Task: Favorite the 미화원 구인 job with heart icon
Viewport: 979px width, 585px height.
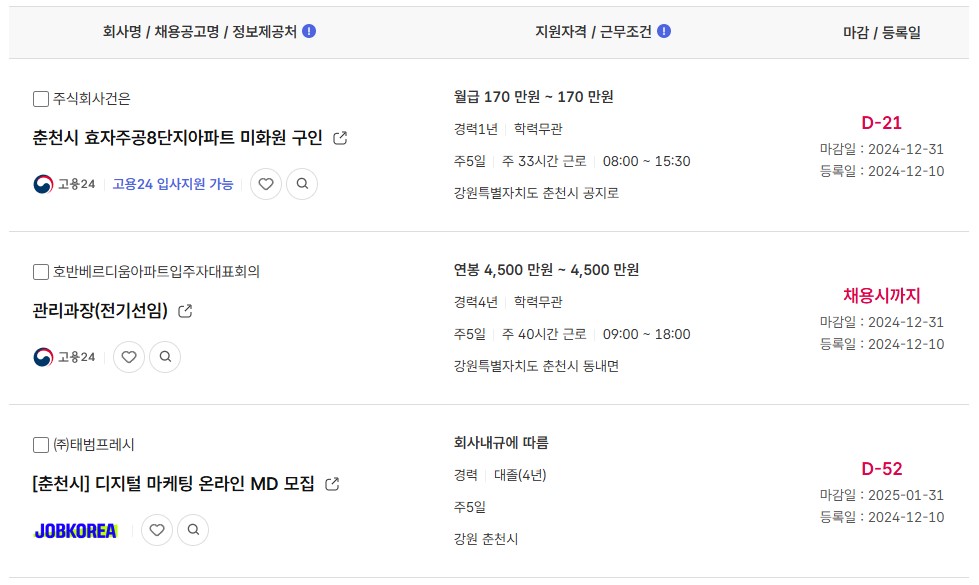Action: pos(266,184)
